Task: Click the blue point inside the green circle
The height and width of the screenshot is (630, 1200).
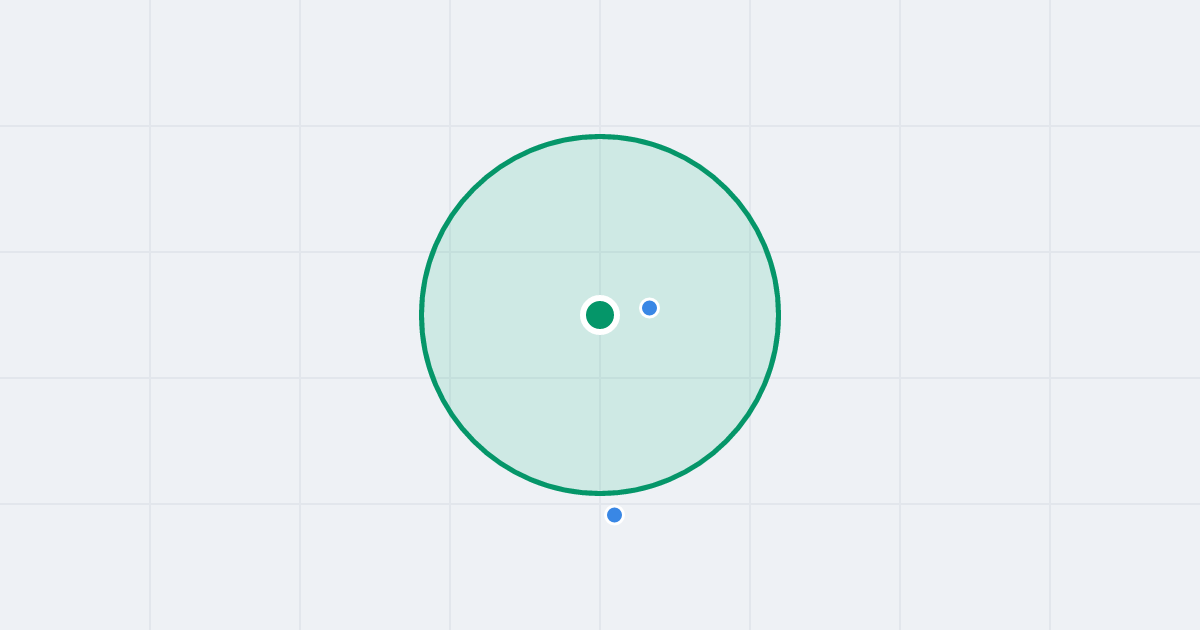Action: click(x=649, y=308)
